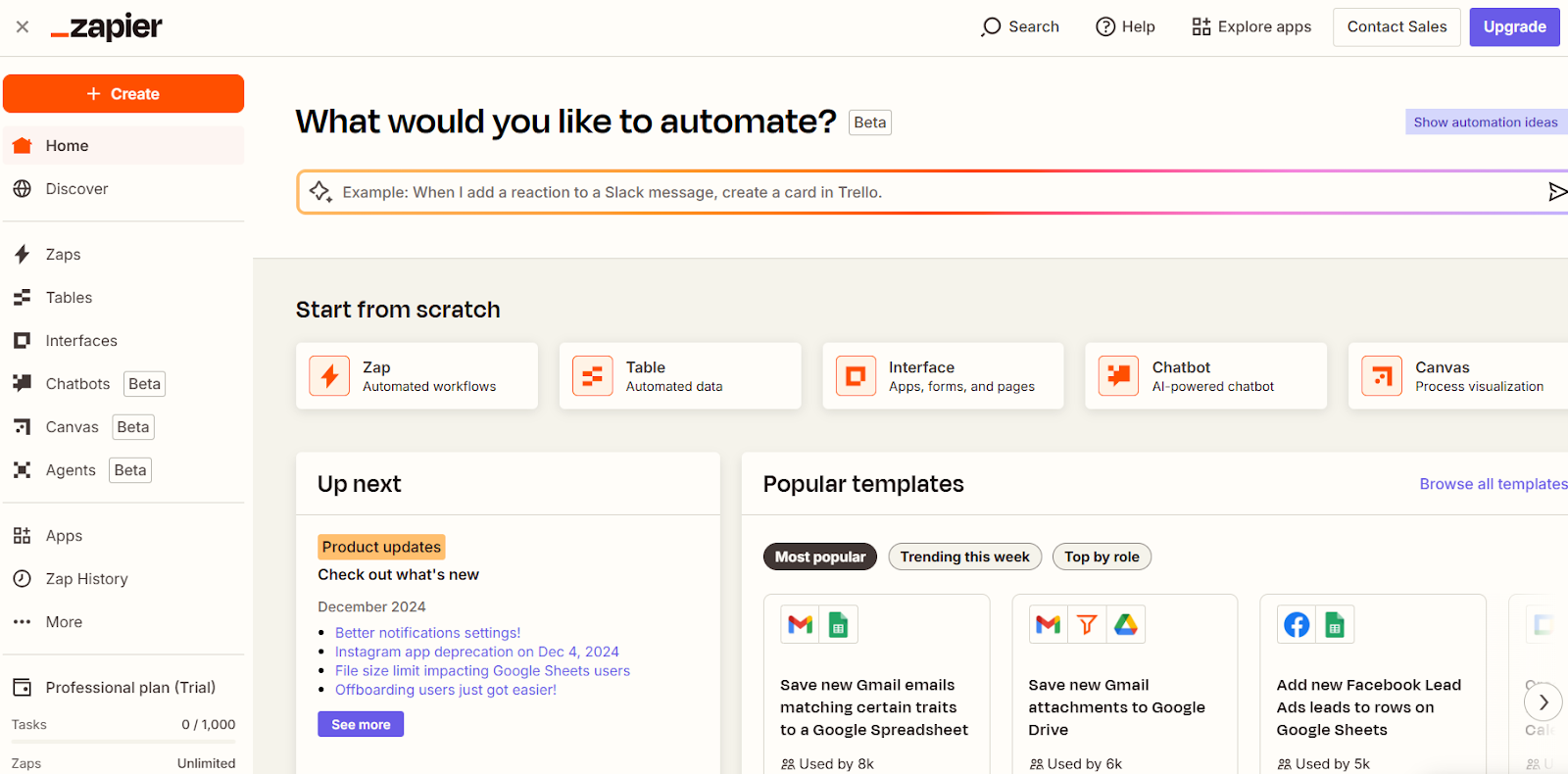The image size is (1568, 774).
Task: Click the Professional plan (Trial) entry
Action: [x=123, y=688]
